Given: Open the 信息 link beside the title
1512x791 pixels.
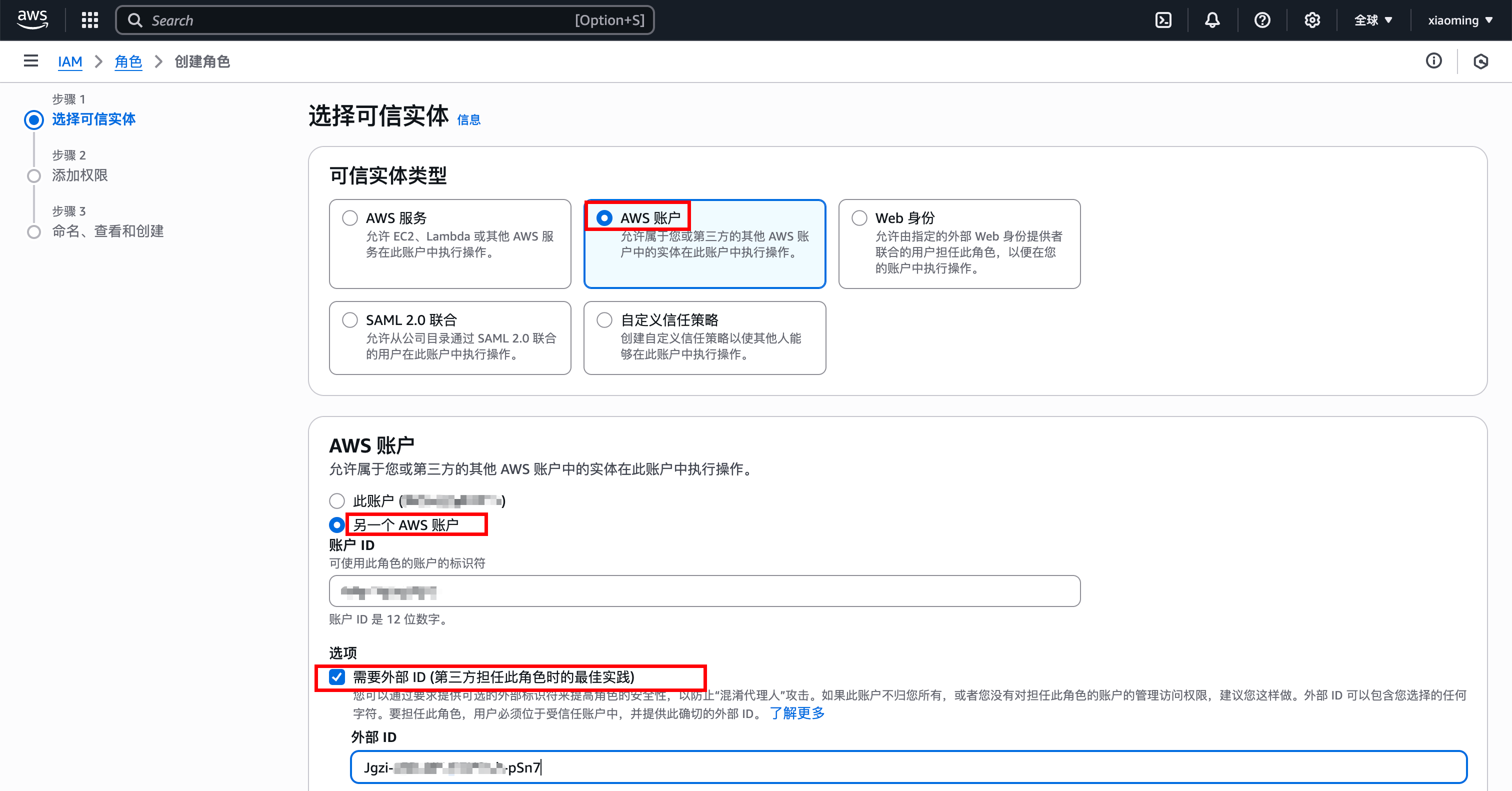Looking at the screenshot, I should coord(468,119).
